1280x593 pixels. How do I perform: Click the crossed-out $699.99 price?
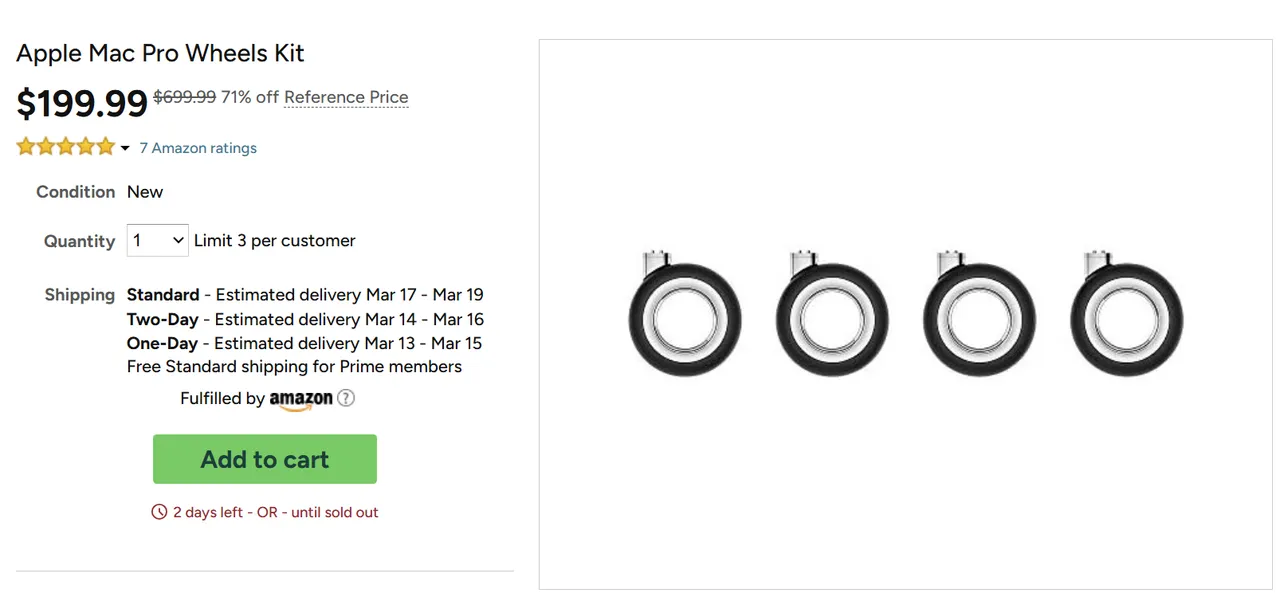pyautogui.click(x=184, y=97)
